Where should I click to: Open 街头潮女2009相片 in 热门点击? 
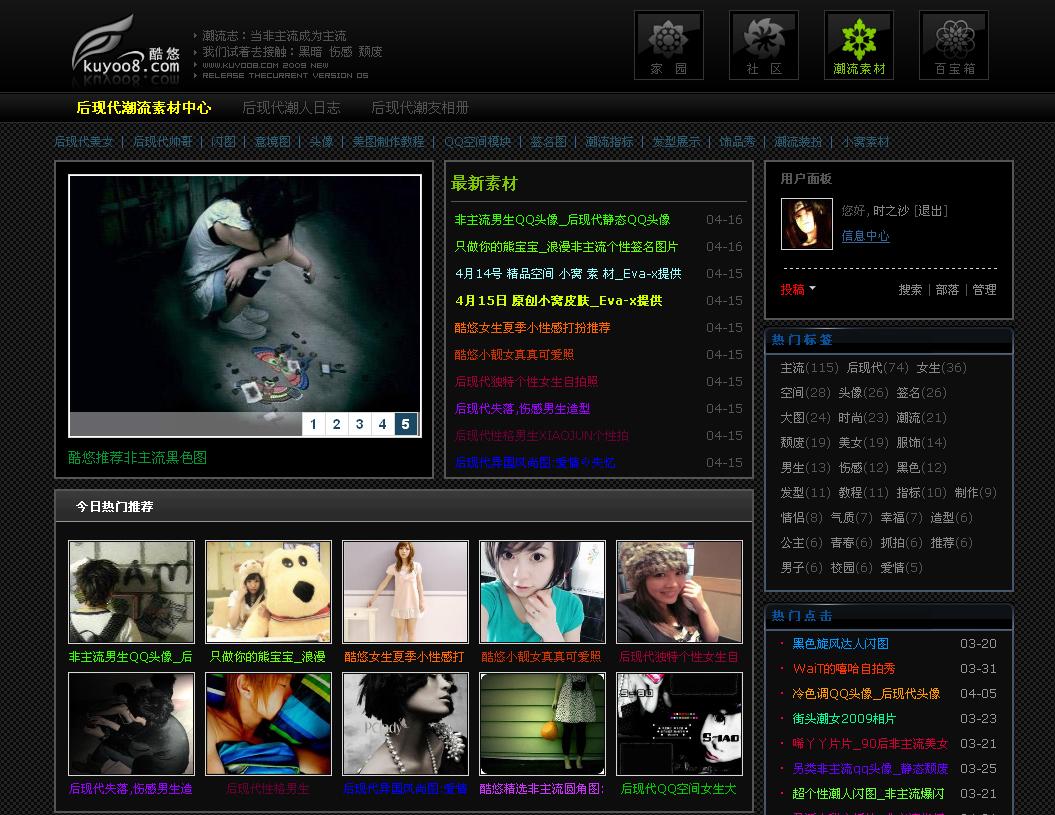click(844, 719)
